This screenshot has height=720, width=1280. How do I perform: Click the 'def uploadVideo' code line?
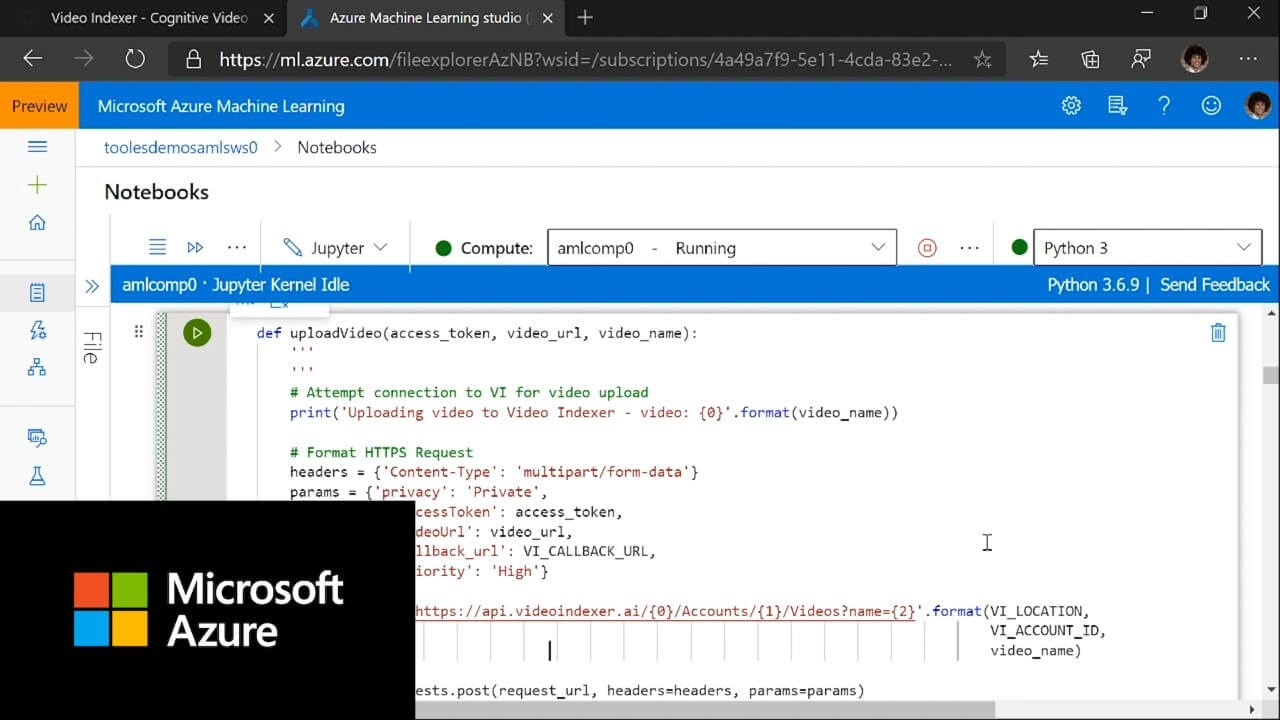click(477, 333)
